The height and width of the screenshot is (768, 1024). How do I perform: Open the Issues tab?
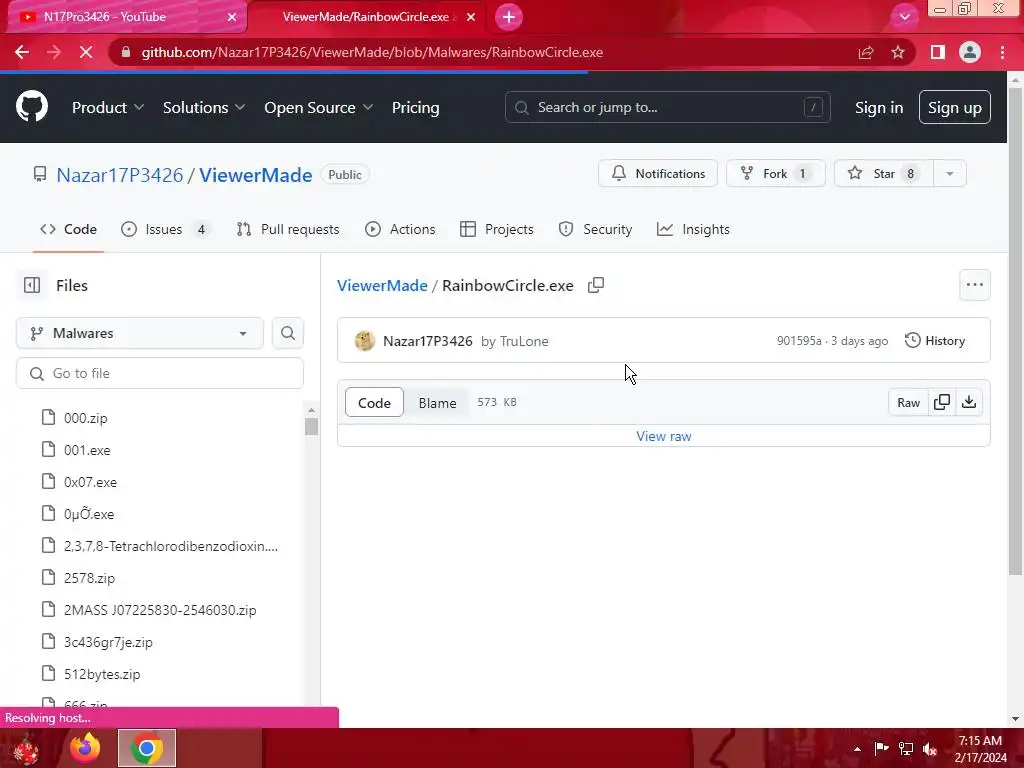(165, 229)
